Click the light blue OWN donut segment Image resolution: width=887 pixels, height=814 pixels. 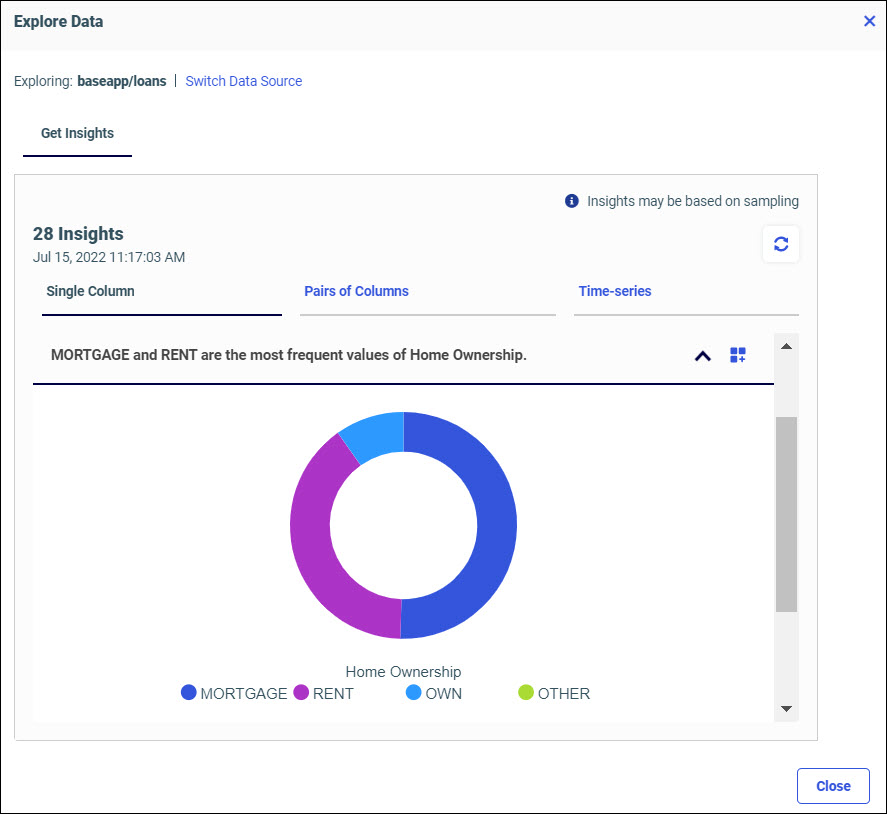click(375, 433)
